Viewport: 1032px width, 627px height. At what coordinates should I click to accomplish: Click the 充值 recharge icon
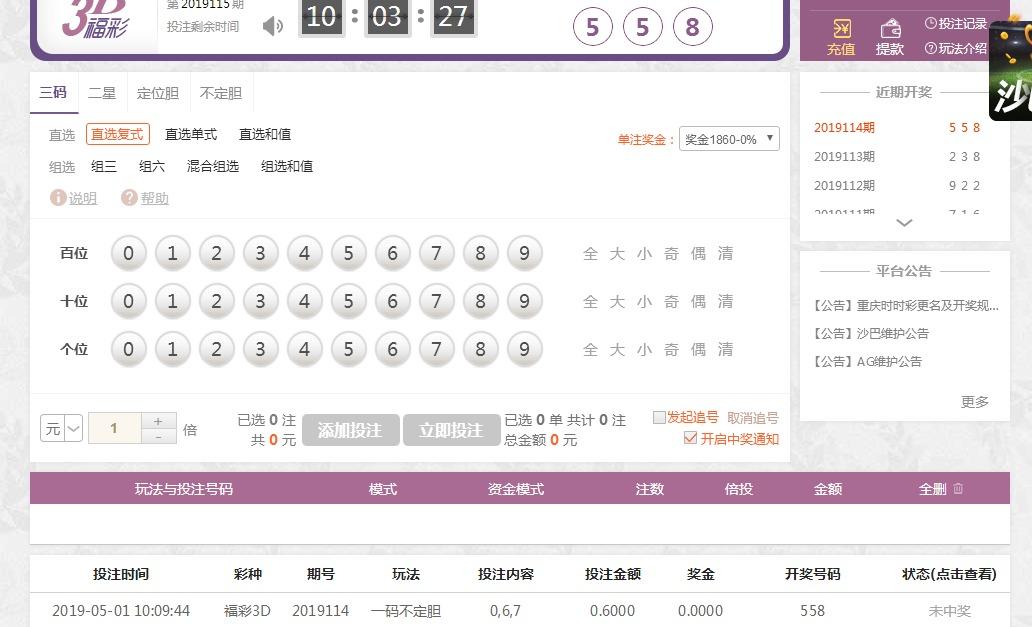[841, 29]
